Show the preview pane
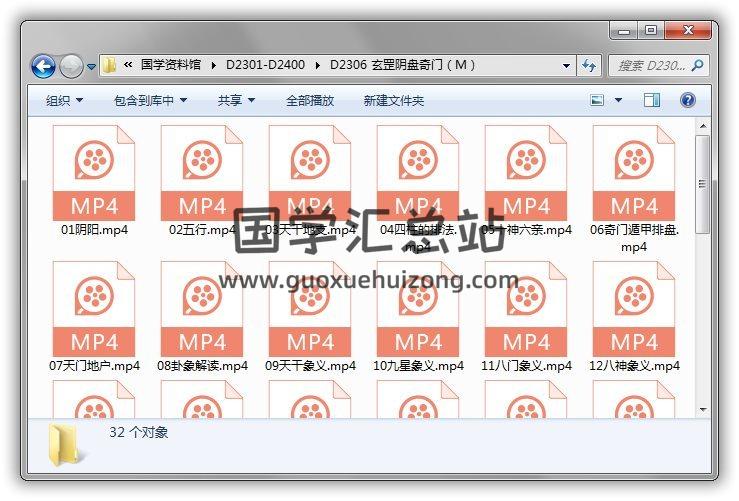 tap(652, 100)
